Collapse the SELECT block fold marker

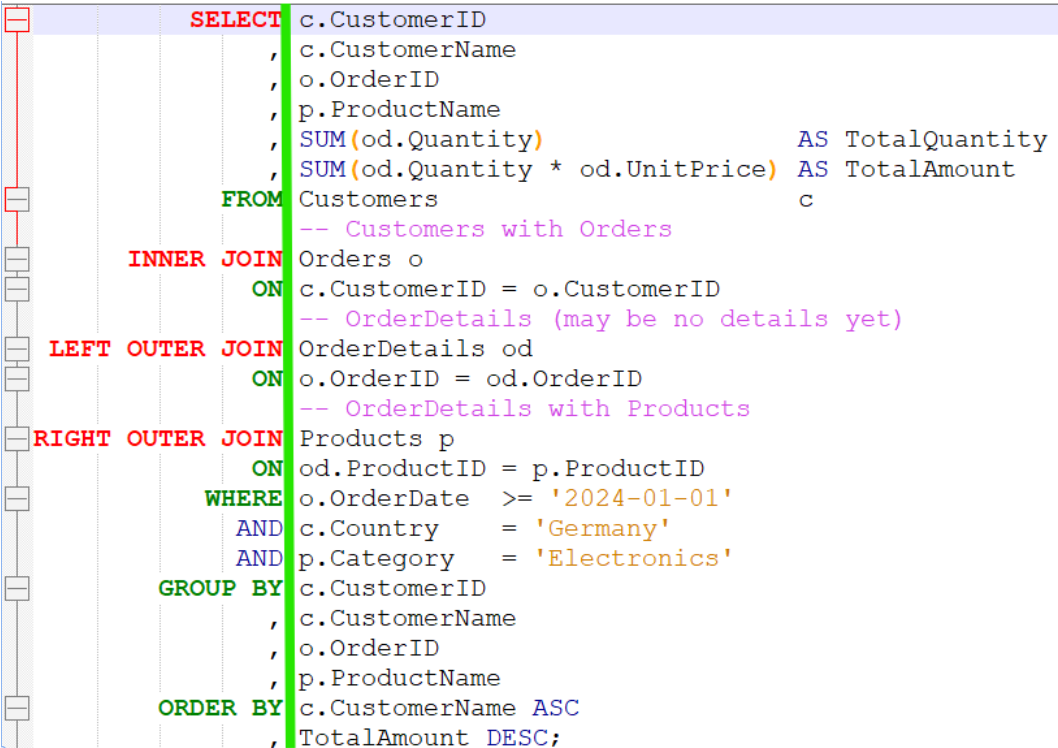[17, 20]
